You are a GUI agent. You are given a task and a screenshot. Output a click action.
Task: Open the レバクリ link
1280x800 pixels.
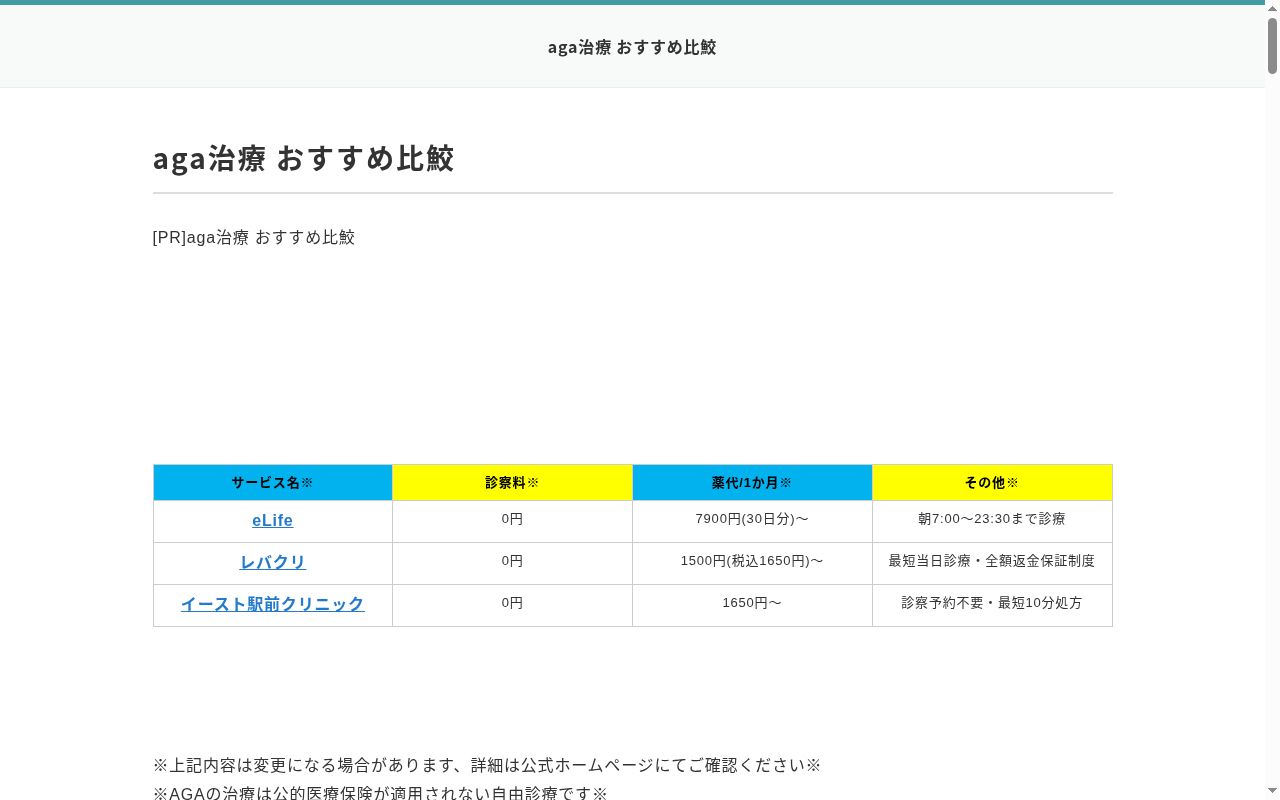click(x=272, y=563)
